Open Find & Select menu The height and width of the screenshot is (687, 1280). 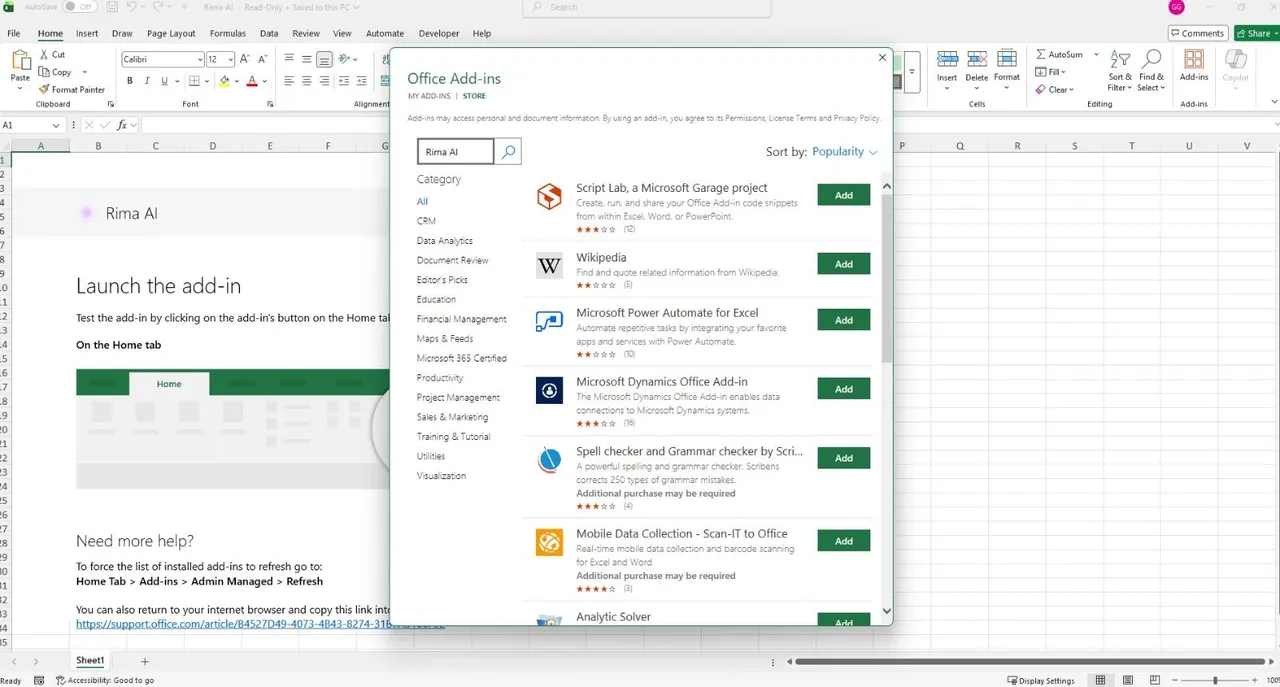coord(1152,70)
